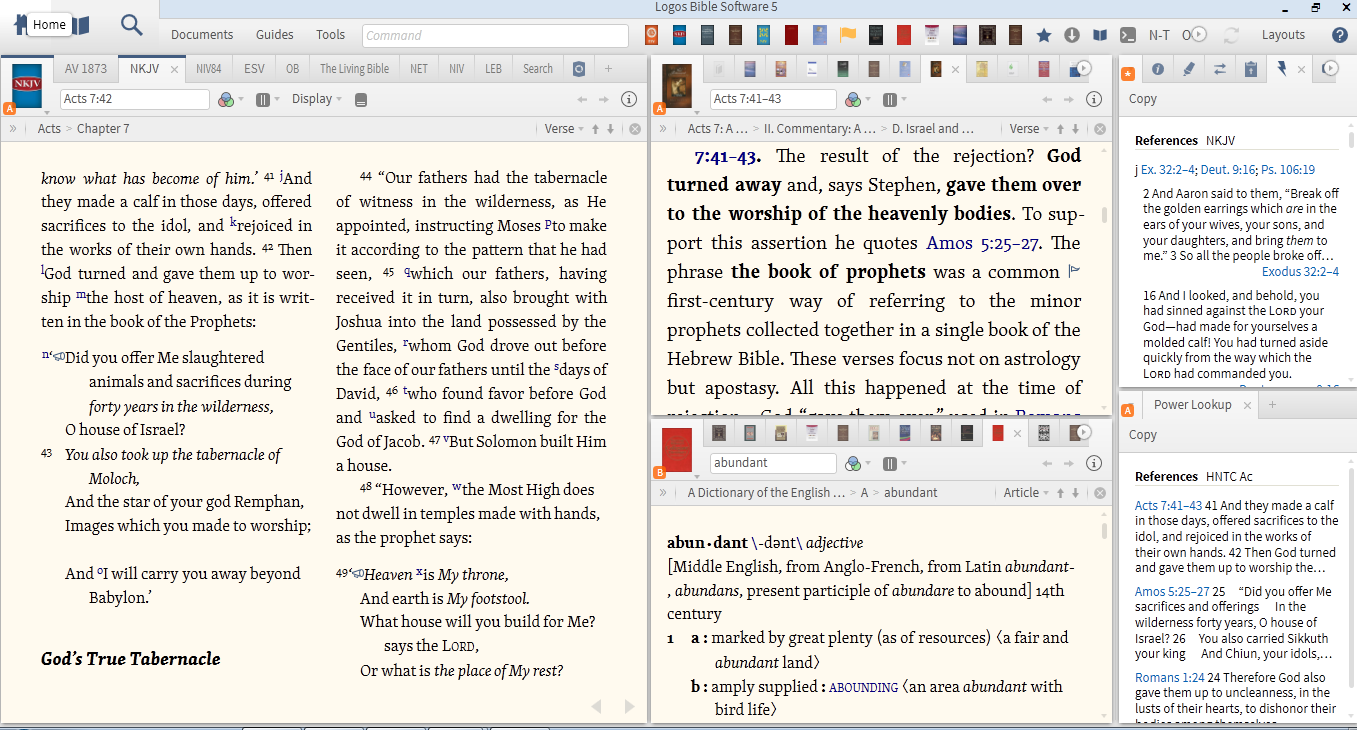Switch to the LEB tab
Image resolution: width=1357 pixels, height=730 pixels.
pyautogui.click(x=494, y=69)
